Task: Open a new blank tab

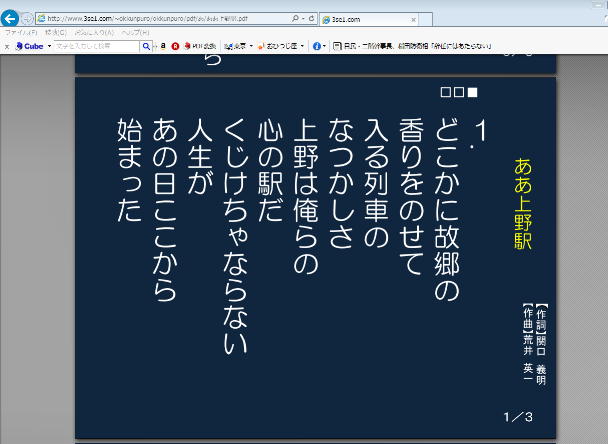Action: 426,19
